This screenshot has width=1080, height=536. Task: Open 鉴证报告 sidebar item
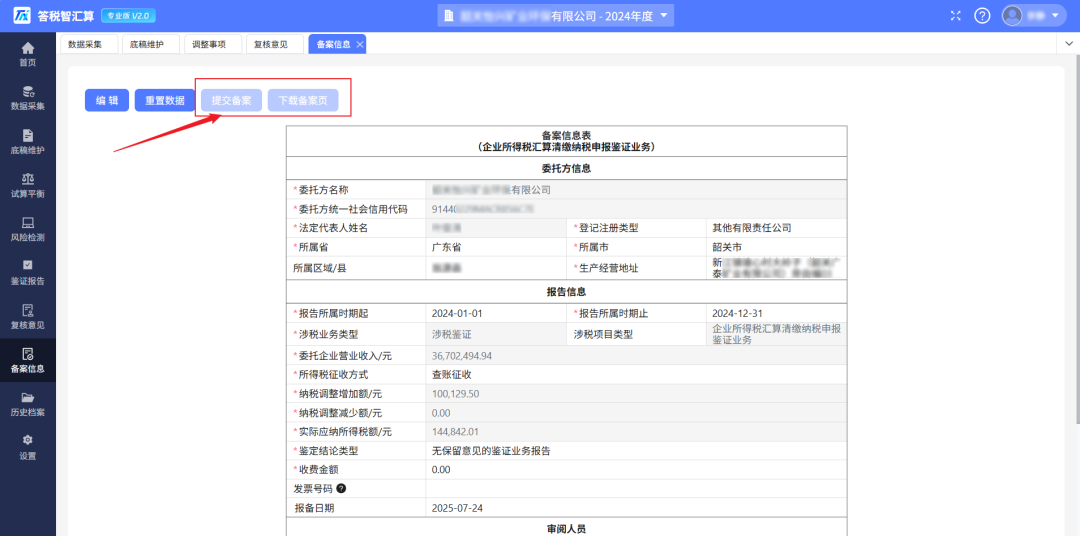pos(28,273)
